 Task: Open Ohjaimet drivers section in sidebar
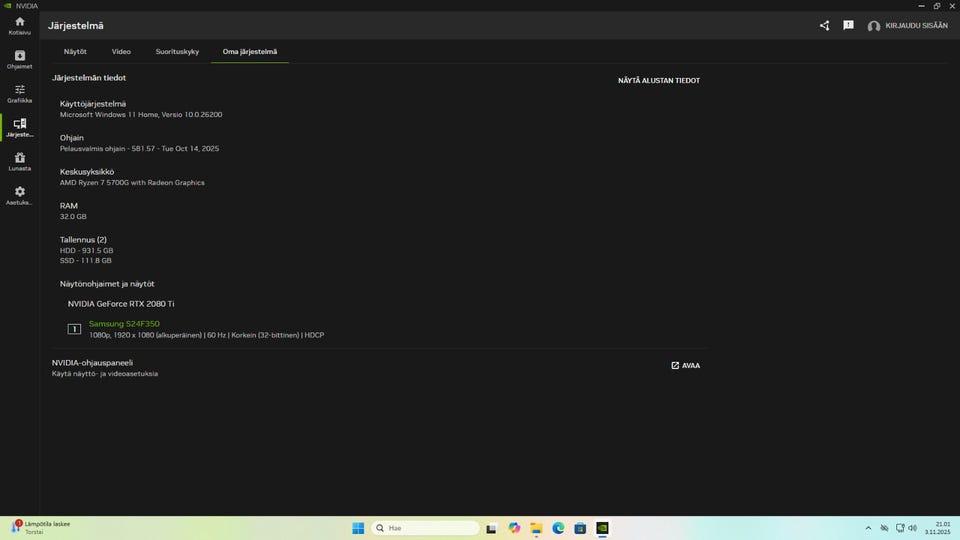coord(20,59)
